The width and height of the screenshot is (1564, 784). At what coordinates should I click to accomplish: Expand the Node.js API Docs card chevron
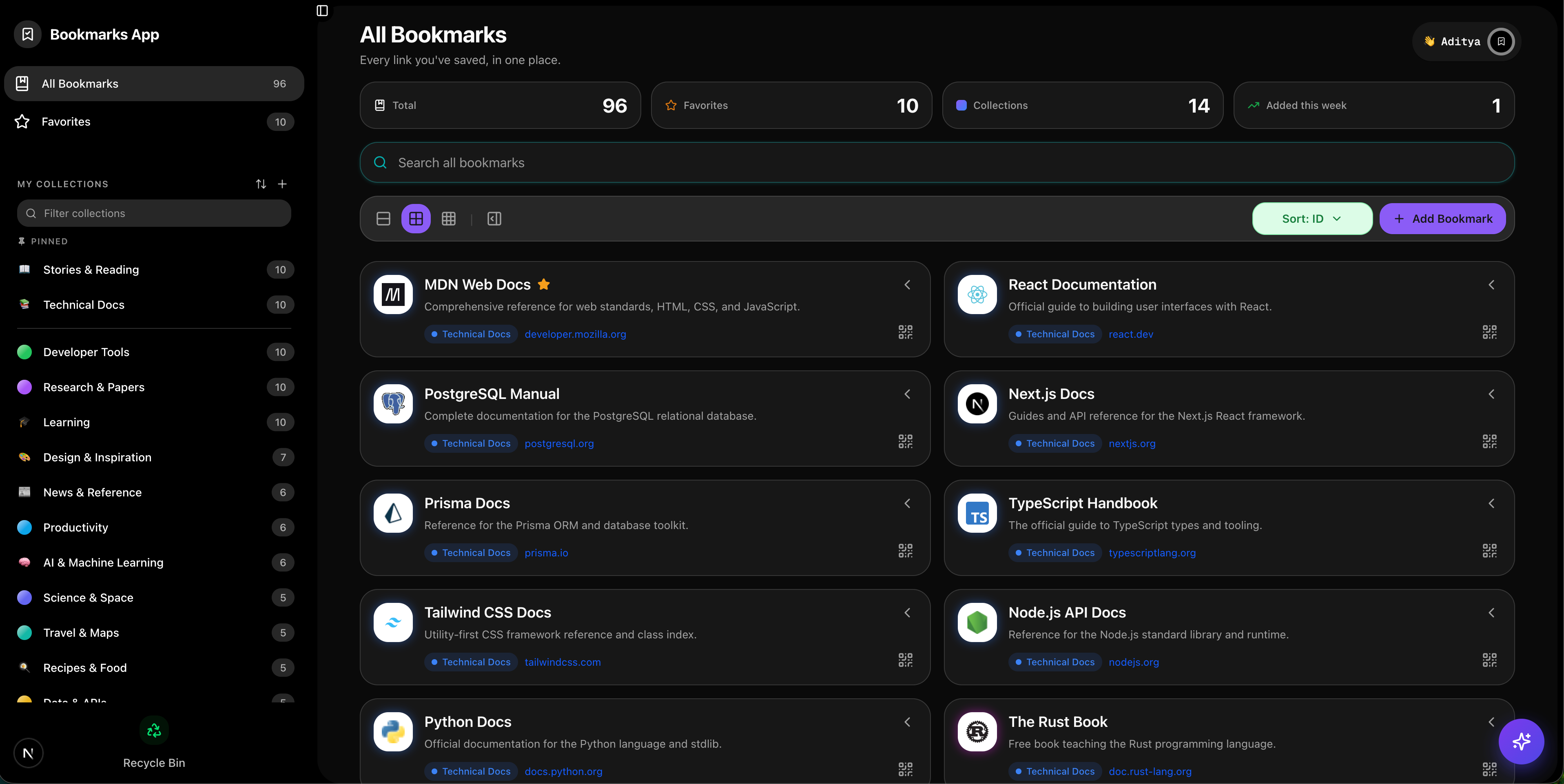[1491, 613]
